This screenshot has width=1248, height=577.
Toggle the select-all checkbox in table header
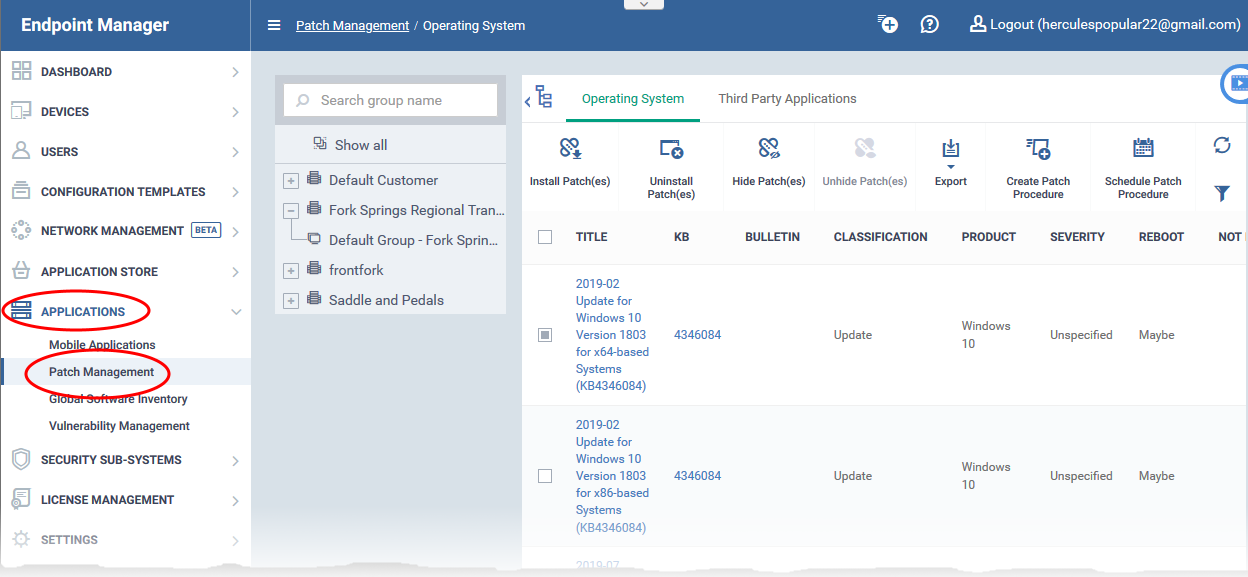(x=545, y=237)
